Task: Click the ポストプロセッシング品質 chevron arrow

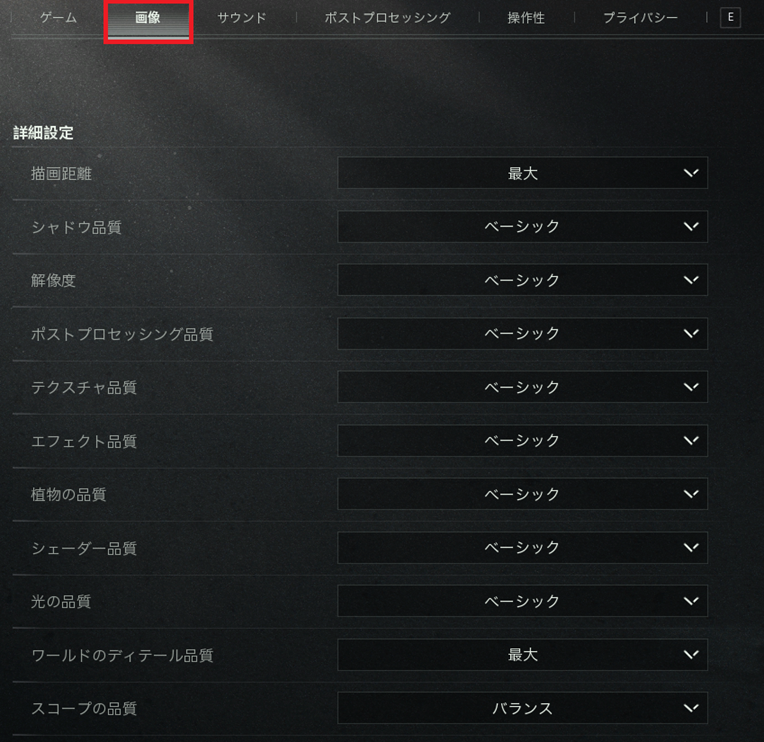Action: [691, 334]
